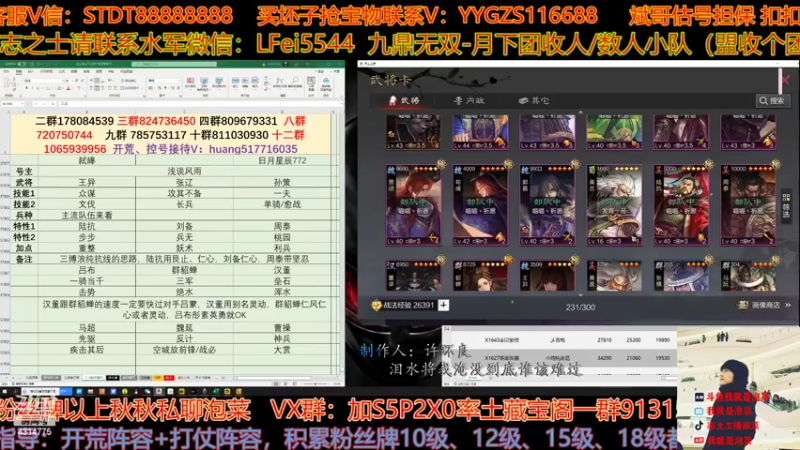Close the 武将卡 panel with red X
Image resolution: width=800 pixels, height=450 pixels.
pos(786,80)
